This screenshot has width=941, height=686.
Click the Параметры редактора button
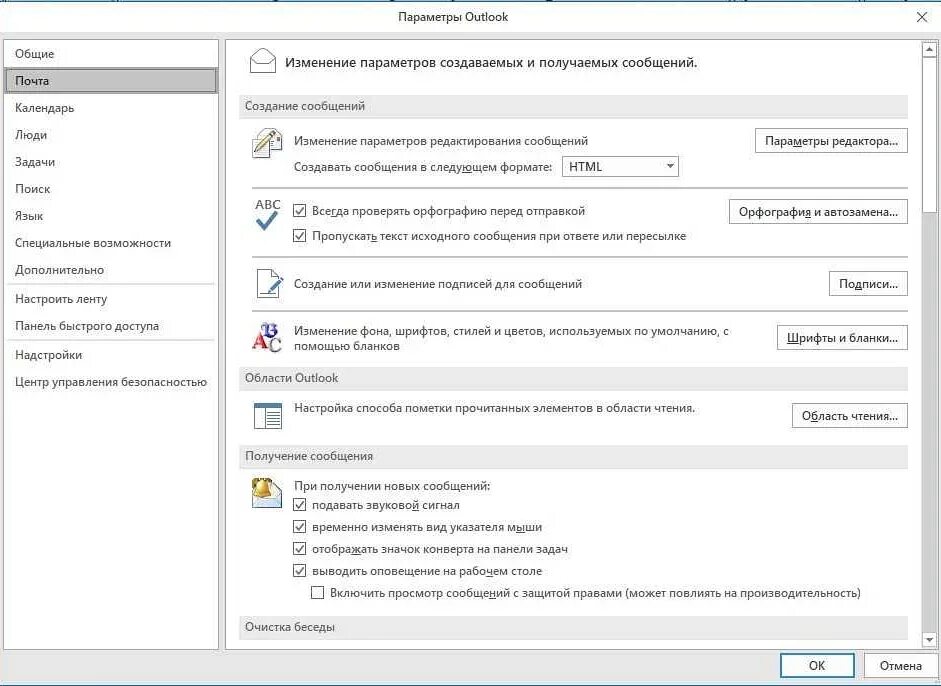[x=831, y=141]
